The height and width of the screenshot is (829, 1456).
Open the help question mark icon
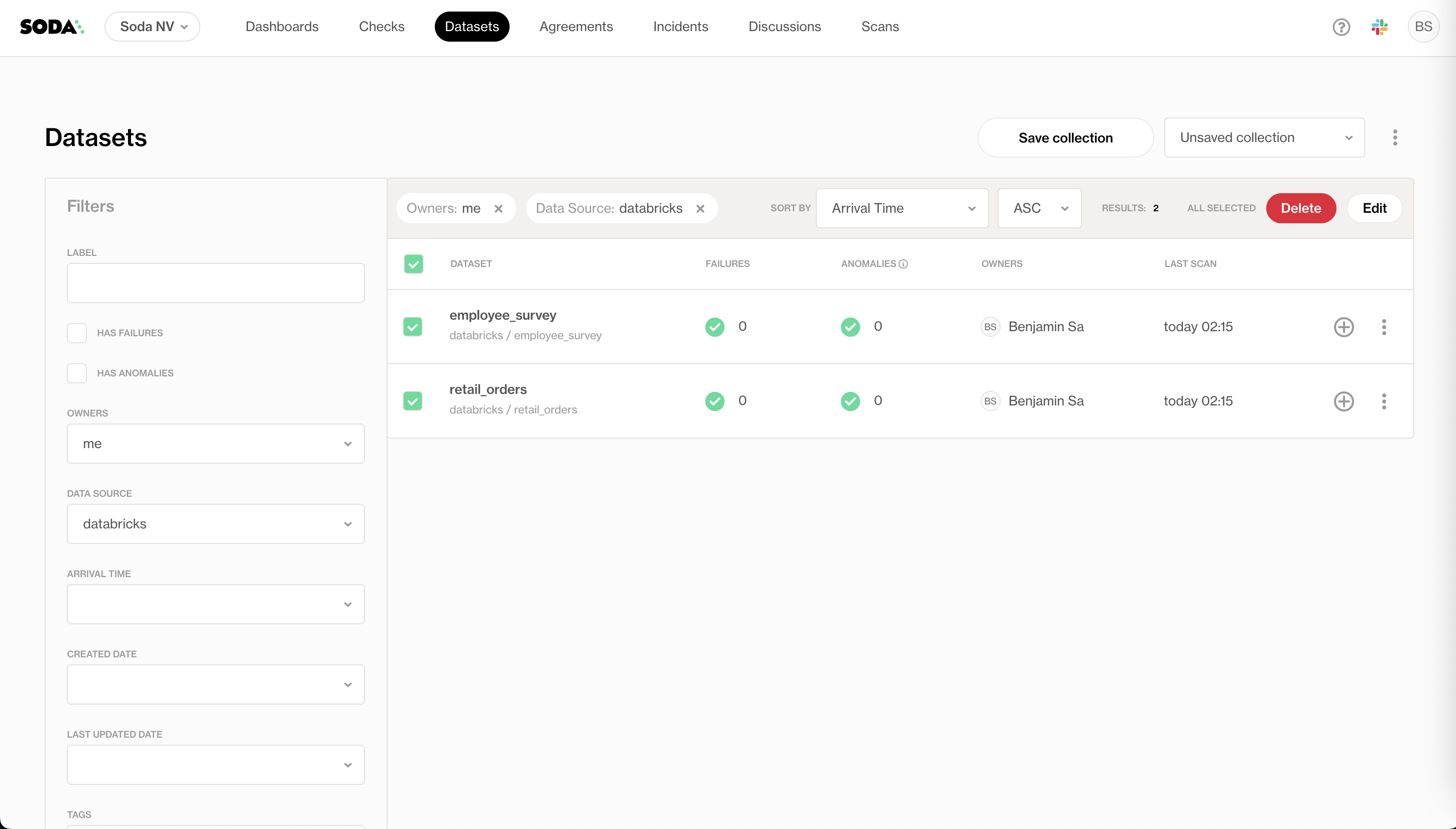tap(1341, 27)
